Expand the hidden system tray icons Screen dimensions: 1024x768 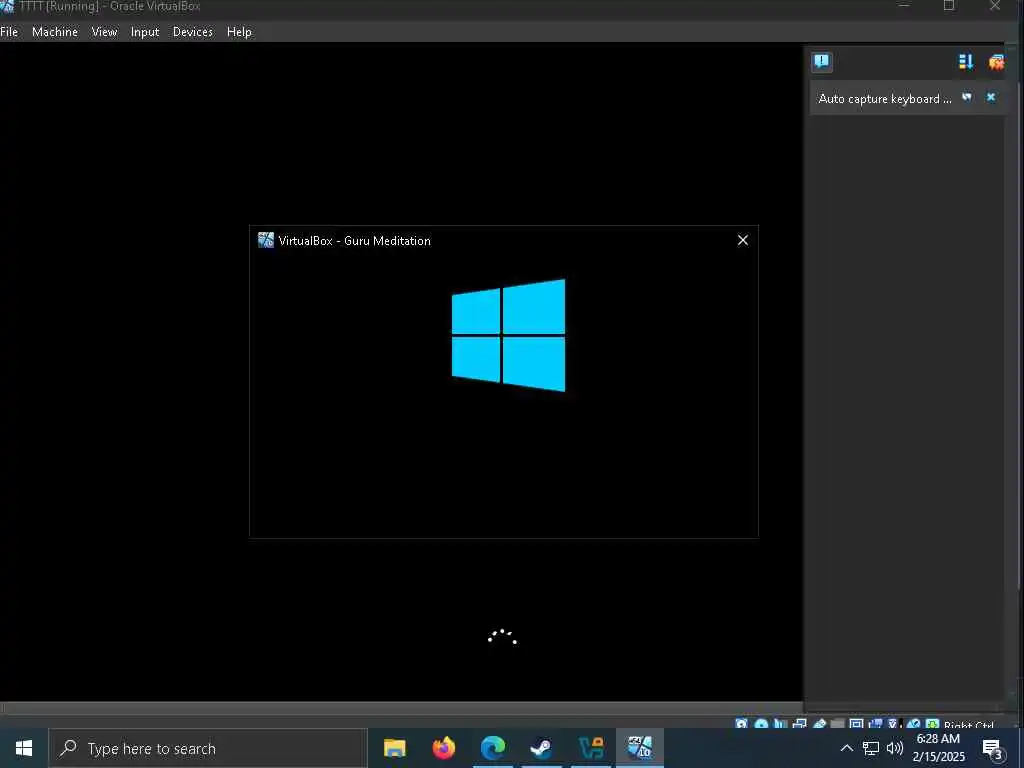[846, 748]
